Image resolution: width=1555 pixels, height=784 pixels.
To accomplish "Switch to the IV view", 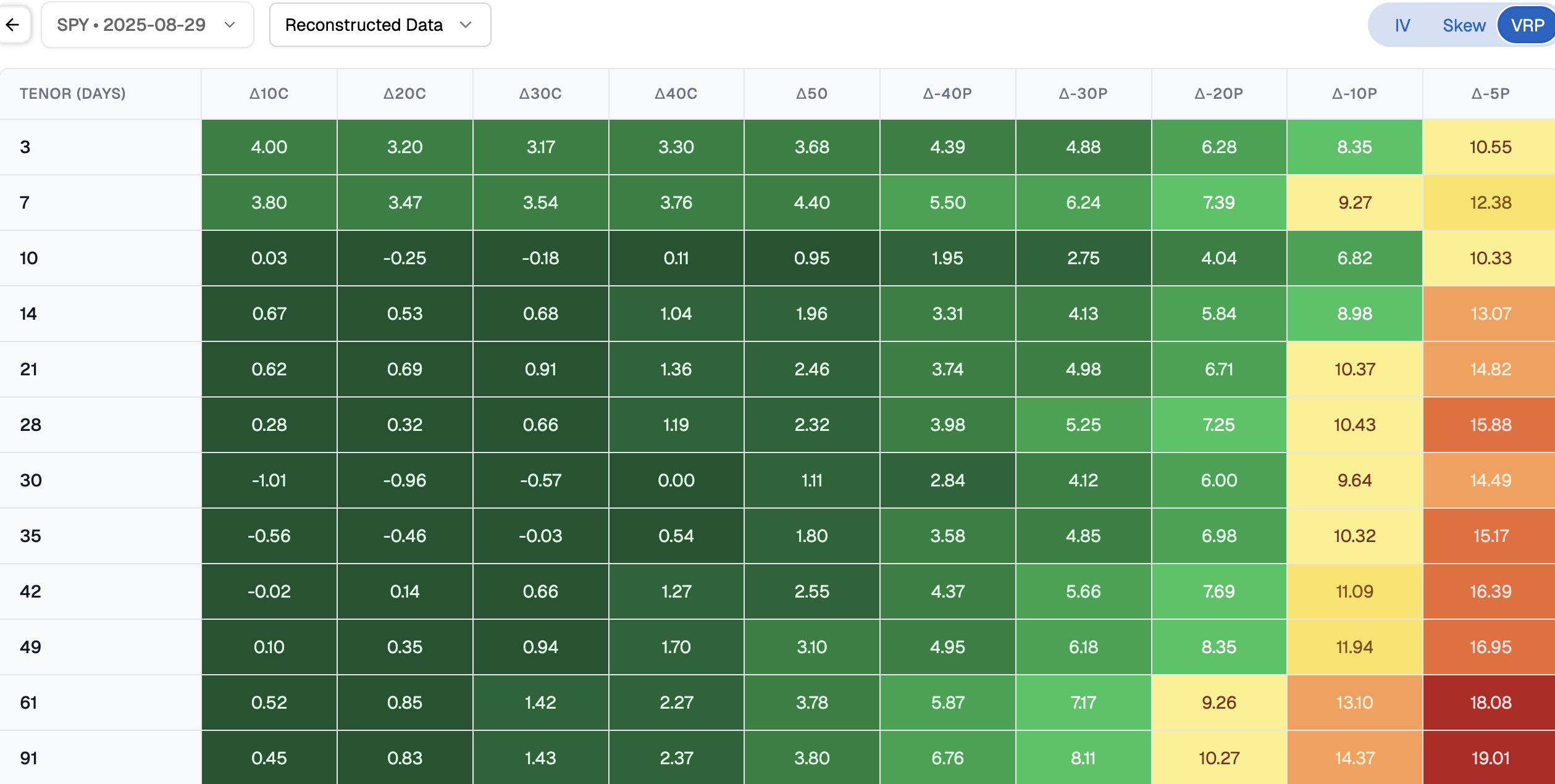I will click(x=1402, y=25).
